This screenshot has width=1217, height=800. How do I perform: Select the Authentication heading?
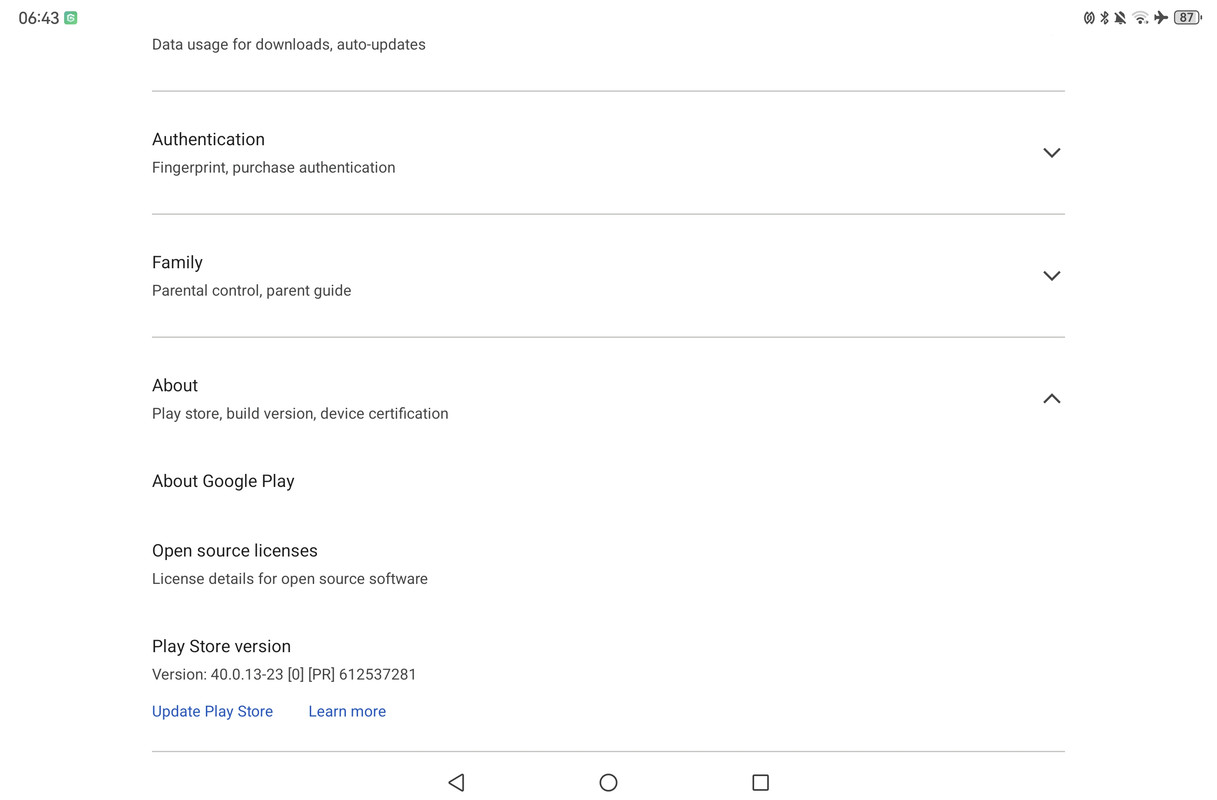[x=208, y=139]
